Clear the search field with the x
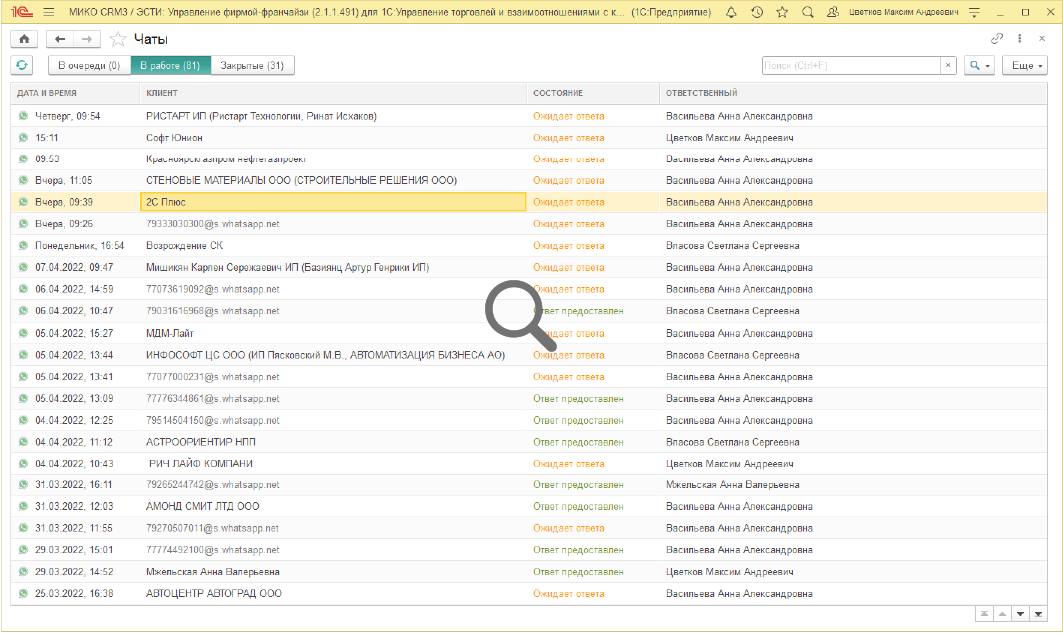Viewport: 1063px width, 633px height. tap(948, 66)
